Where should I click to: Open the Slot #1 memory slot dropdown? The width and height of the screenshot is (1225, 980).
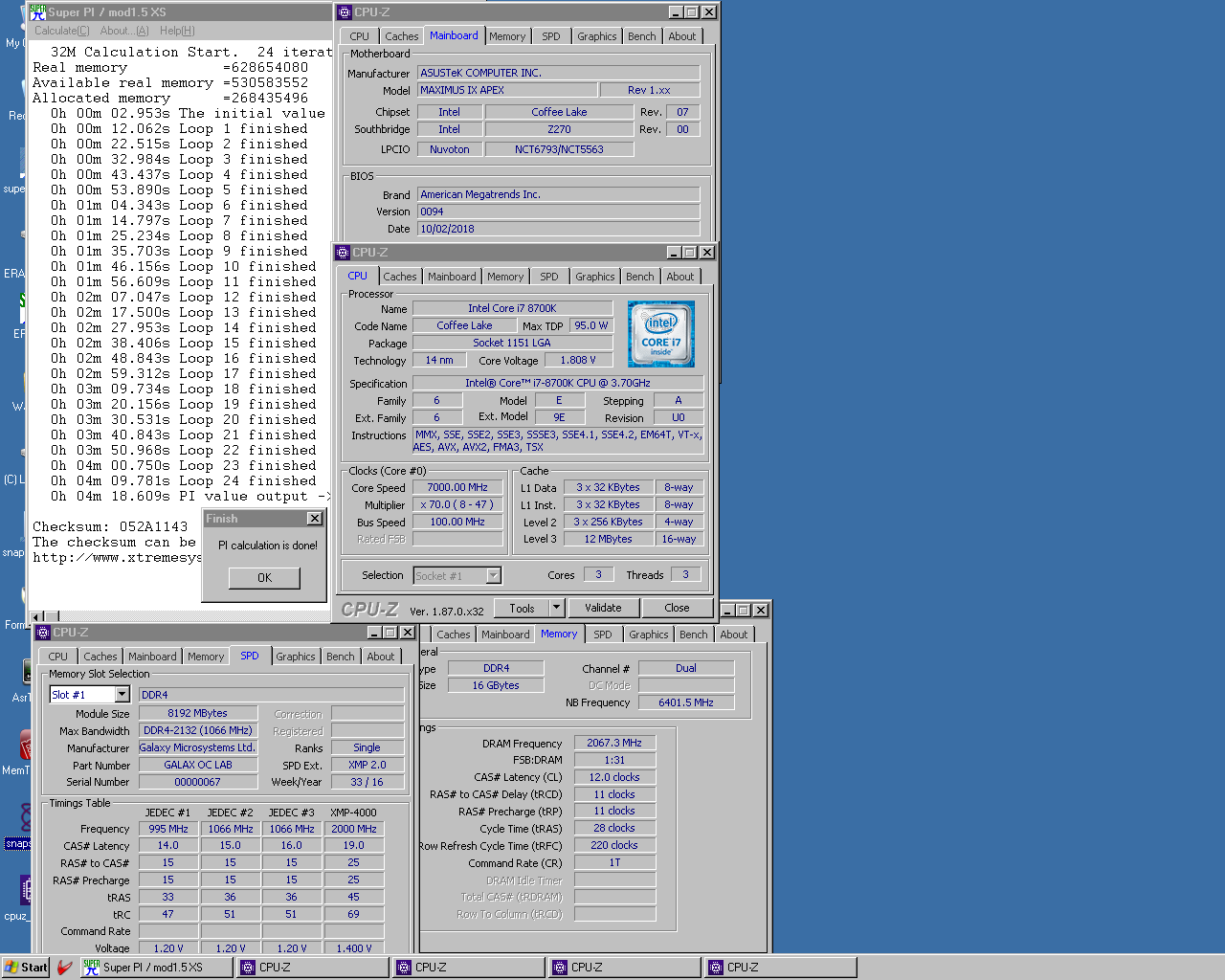click(x=122, y=695)
